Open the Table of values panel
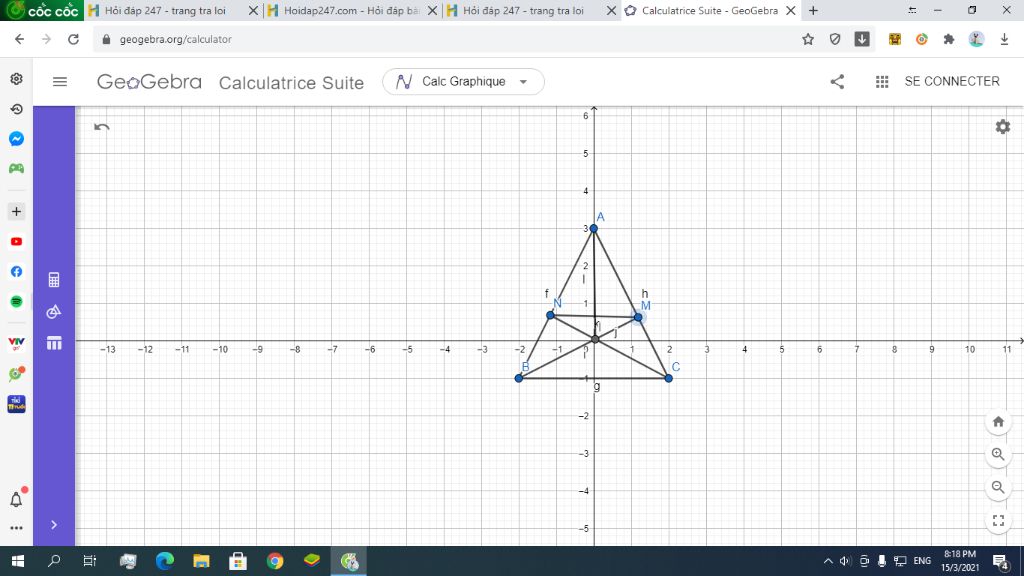The height and width of the screenshot is (576, 1024). [54, 343]
